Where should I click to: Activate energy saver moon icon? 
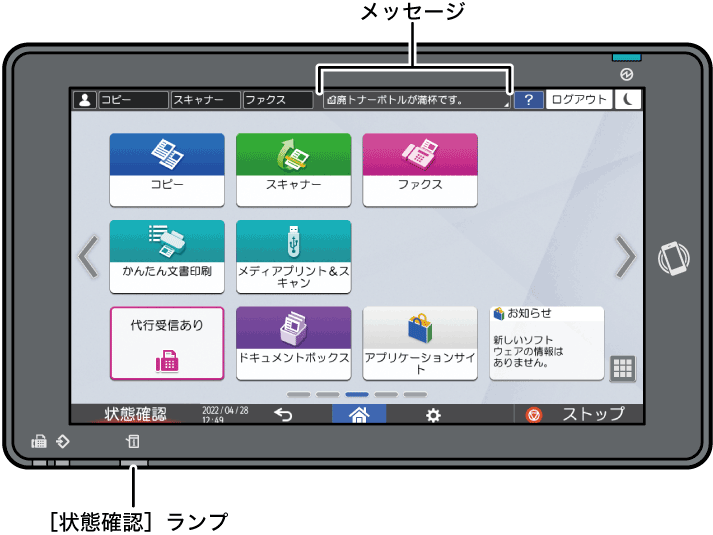pyautogui.click(x=628, y=100)
